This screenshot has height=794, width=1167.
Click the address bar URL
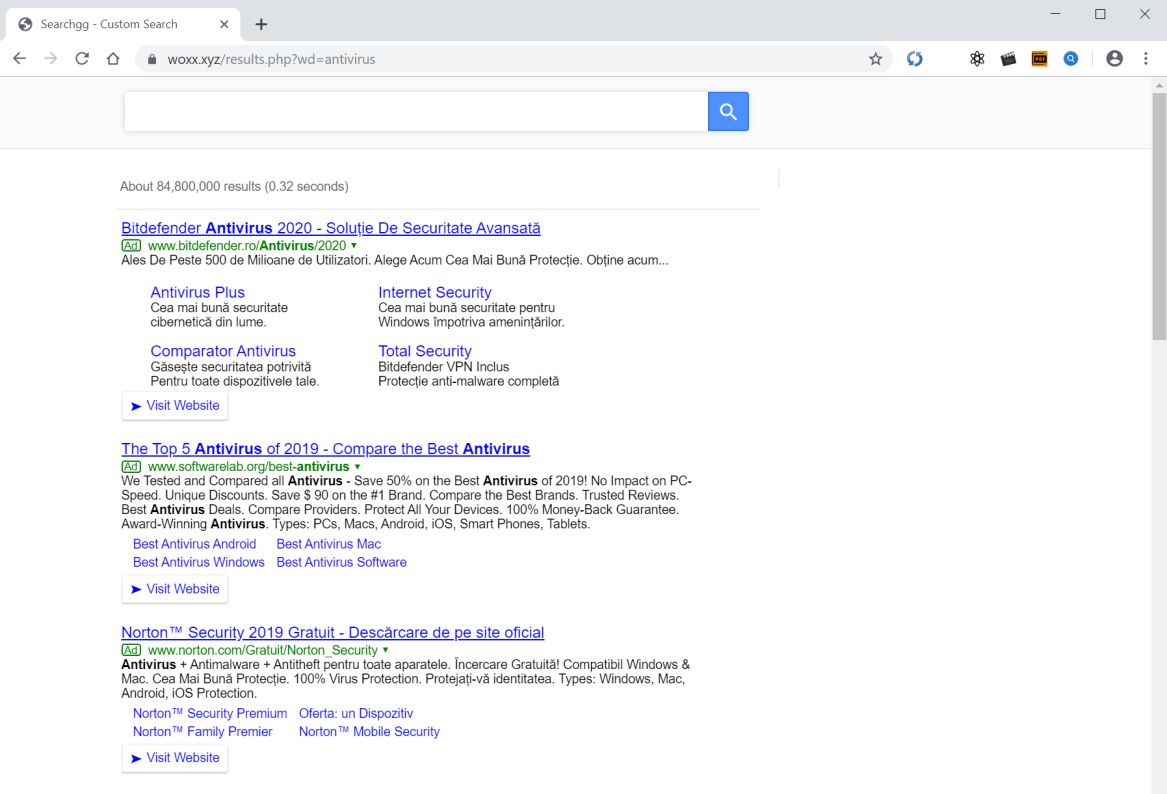pos(271,60)
